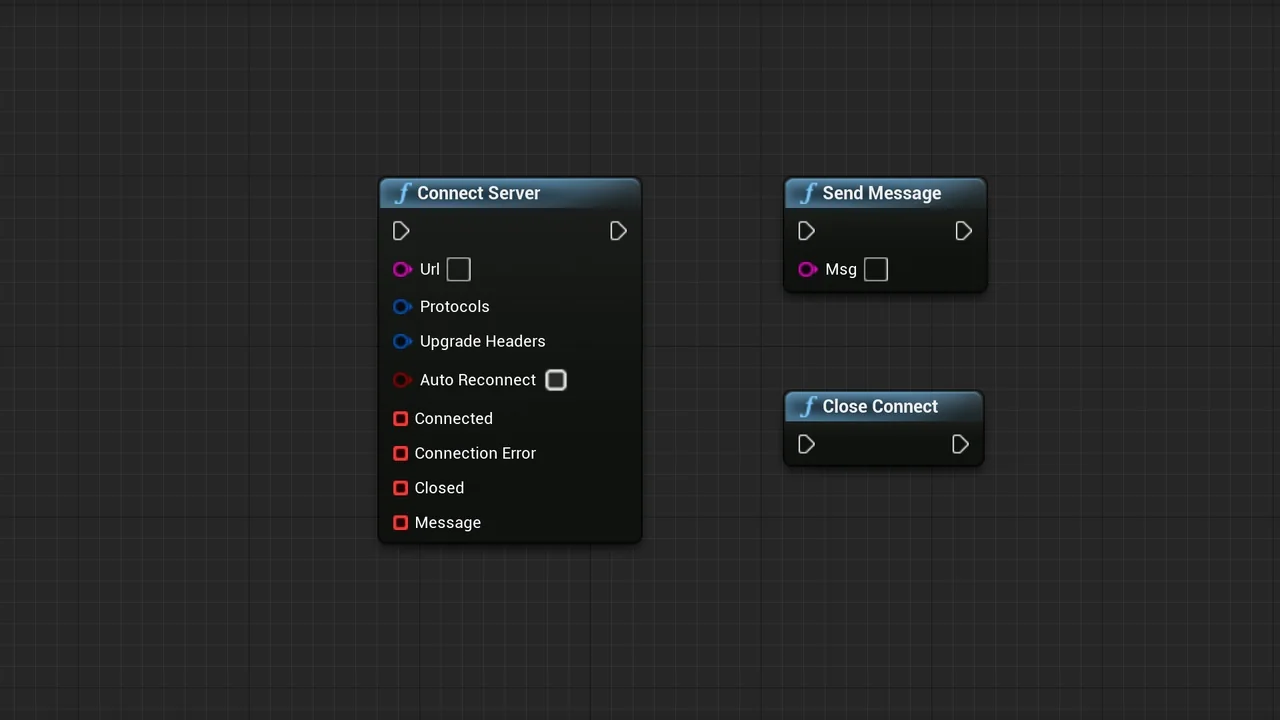Click the Url input pin icon
Screen dimensions: 1280x720
pos(402,269)
